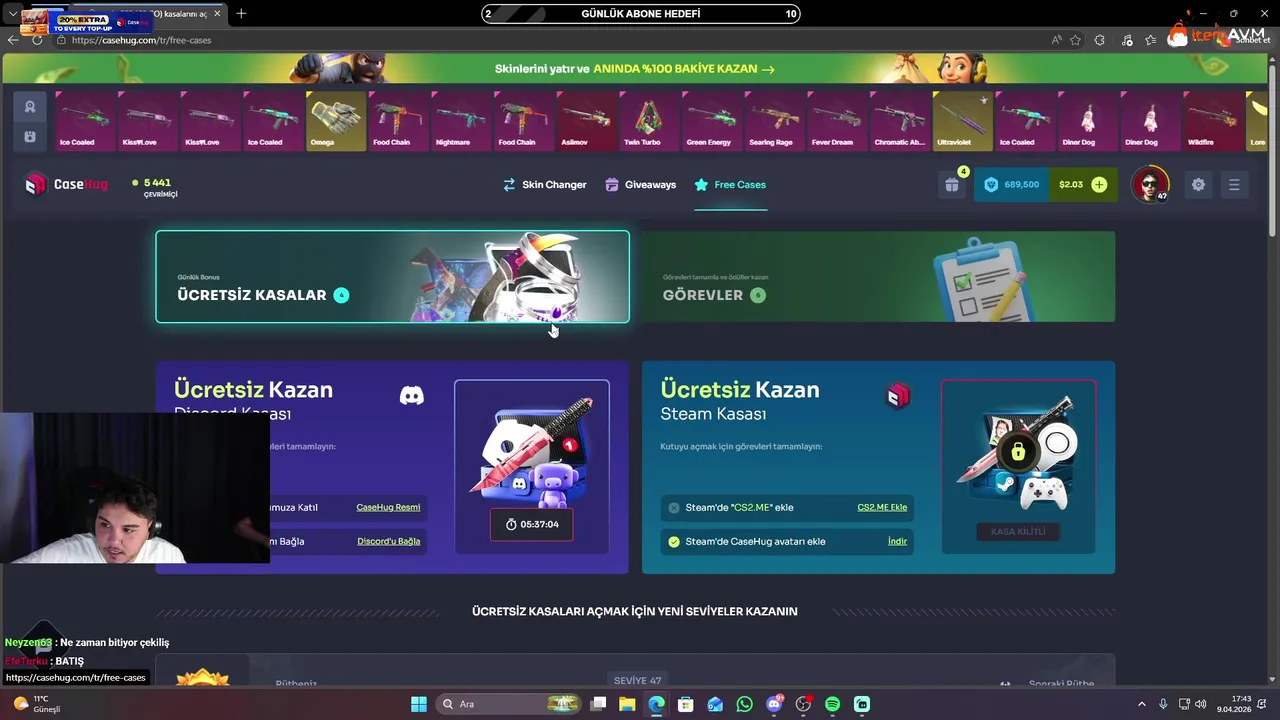The height and width of the screenshot is (720, 1280).
Task: Click the Windows taskbar search box
Action: point(510,704)
